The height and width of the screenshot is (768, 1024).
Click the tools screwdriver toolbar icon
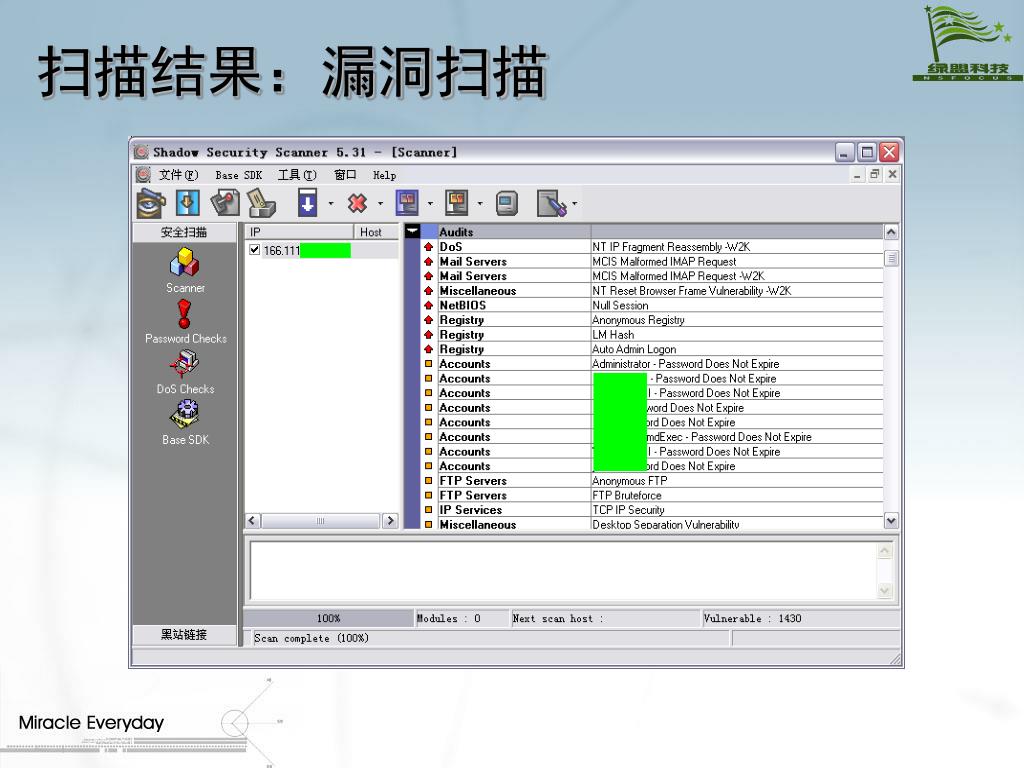click(552, 203)
